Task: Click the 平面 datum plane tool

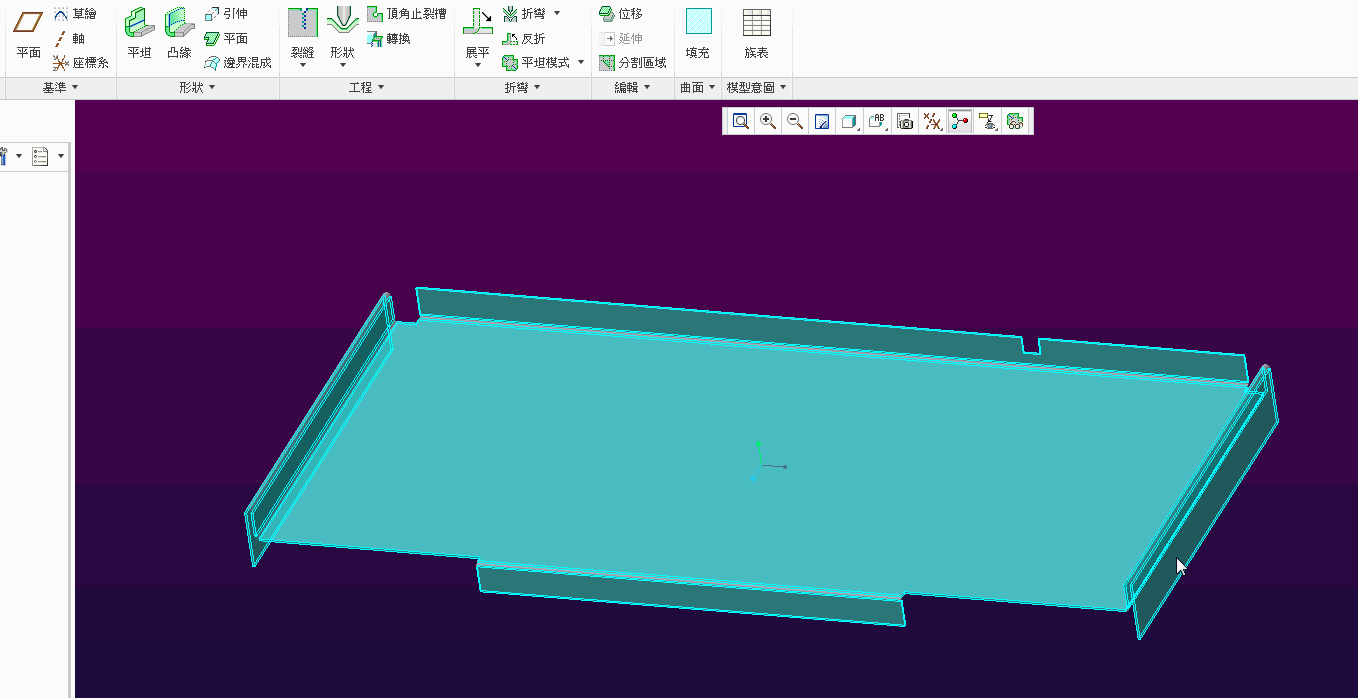Action: 28,34
